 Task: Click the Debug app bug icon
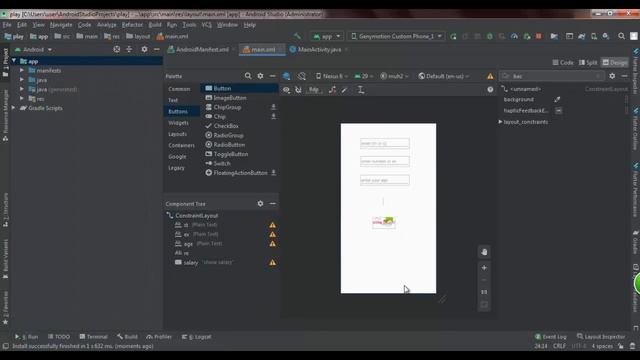[x=489, y=36]
